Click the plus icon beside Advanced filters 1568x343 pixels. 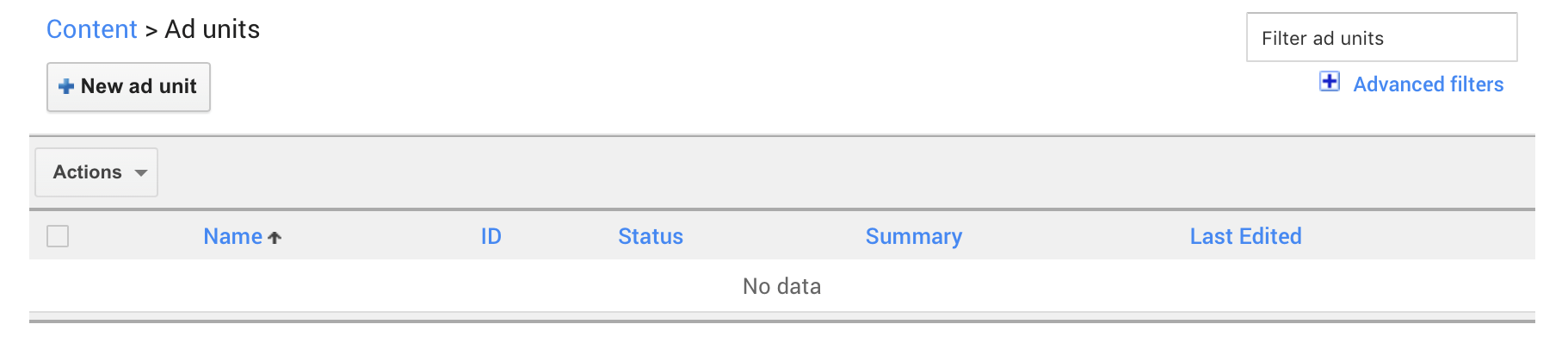pos(1330,82)
